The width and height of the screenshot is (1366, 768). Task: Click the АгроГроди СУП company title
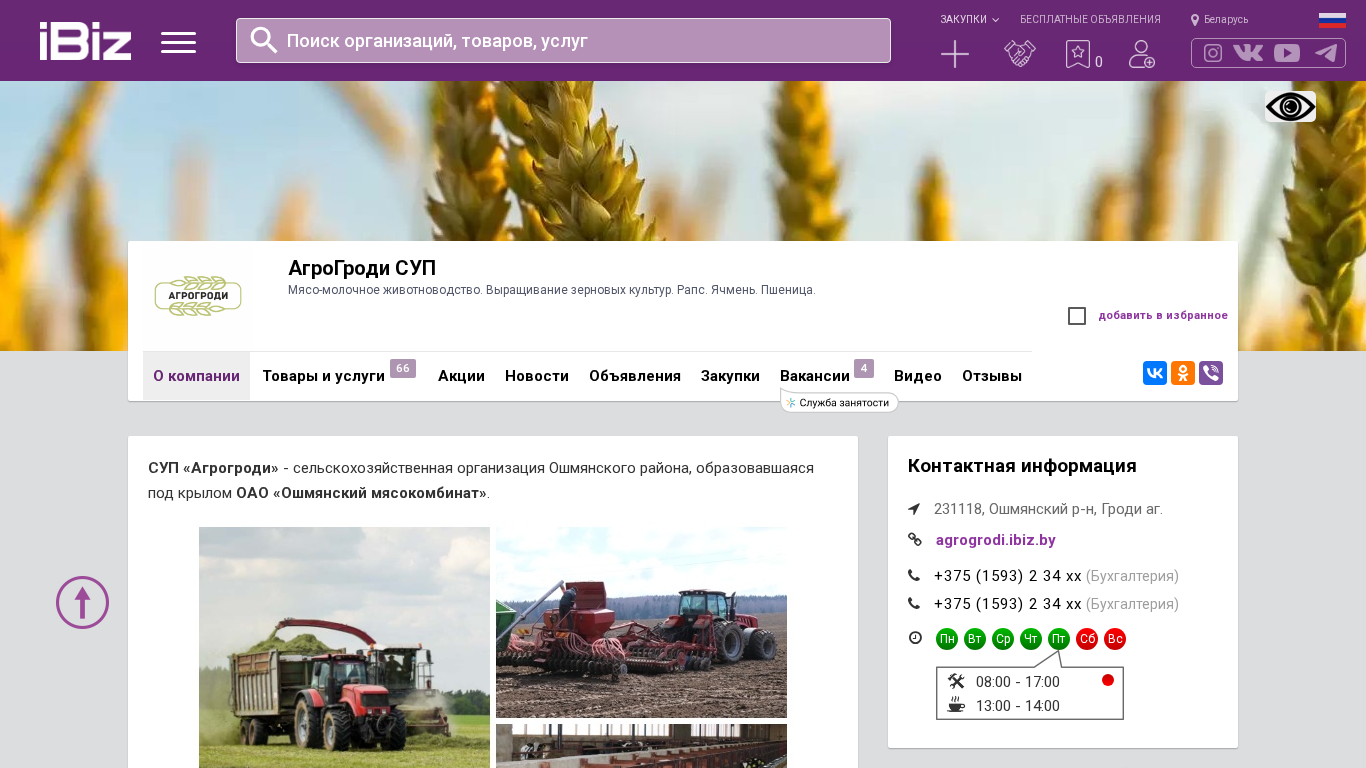point(362,268)
